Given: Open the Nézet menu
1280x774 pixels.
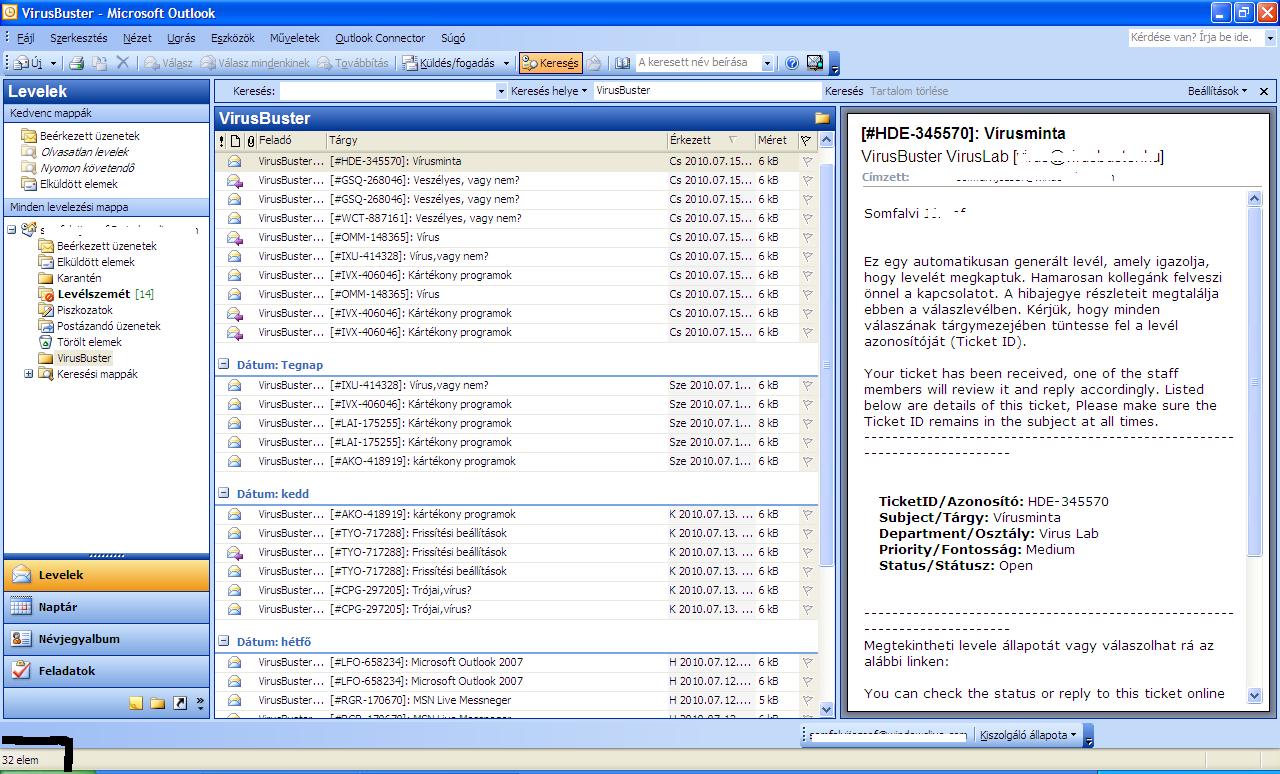Looking at the screenshot, I should (137, 38).
